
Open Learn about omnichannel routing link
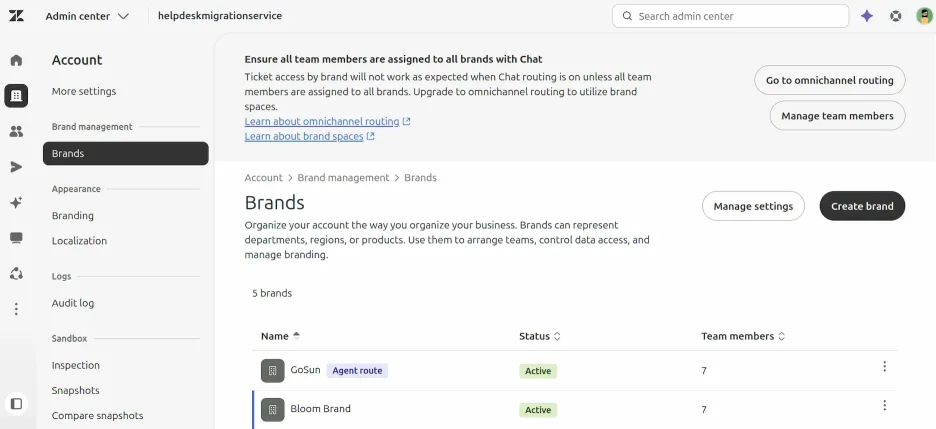(322, 122)
